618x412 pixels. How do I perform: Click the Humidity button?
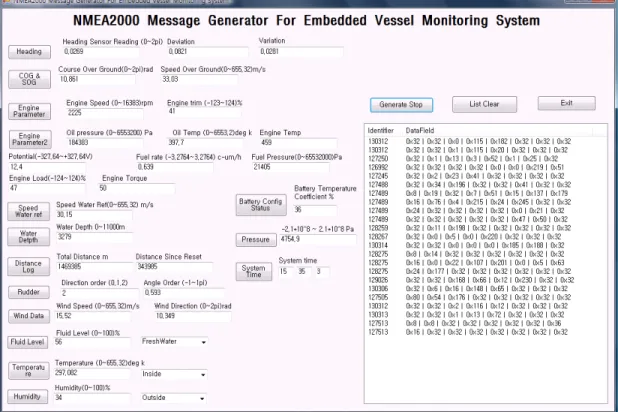pyautogui.click(x=28, y=396)
